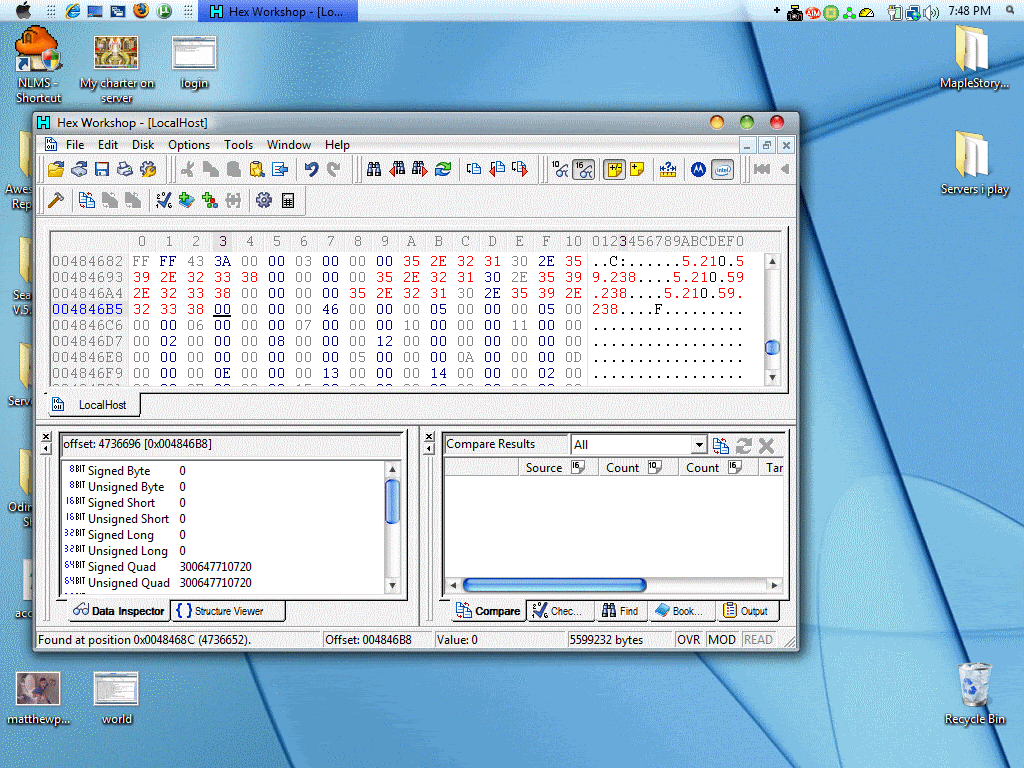Toggle the yellow plus note icon
1024x768 pixels.
(637, 170)
